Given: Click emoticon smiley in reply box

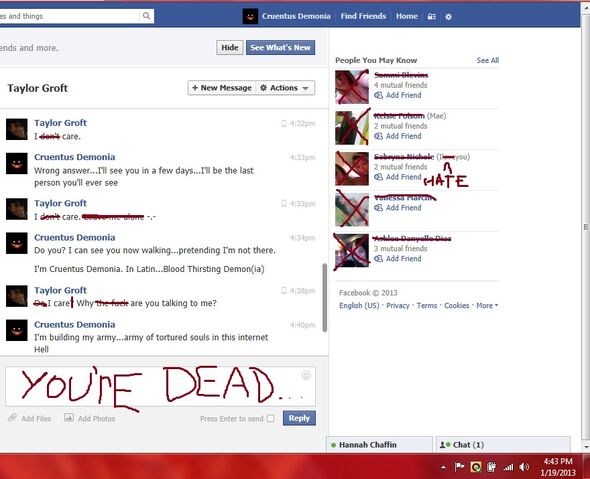Looking at the screenshot, I should click(x=306, y=375).
